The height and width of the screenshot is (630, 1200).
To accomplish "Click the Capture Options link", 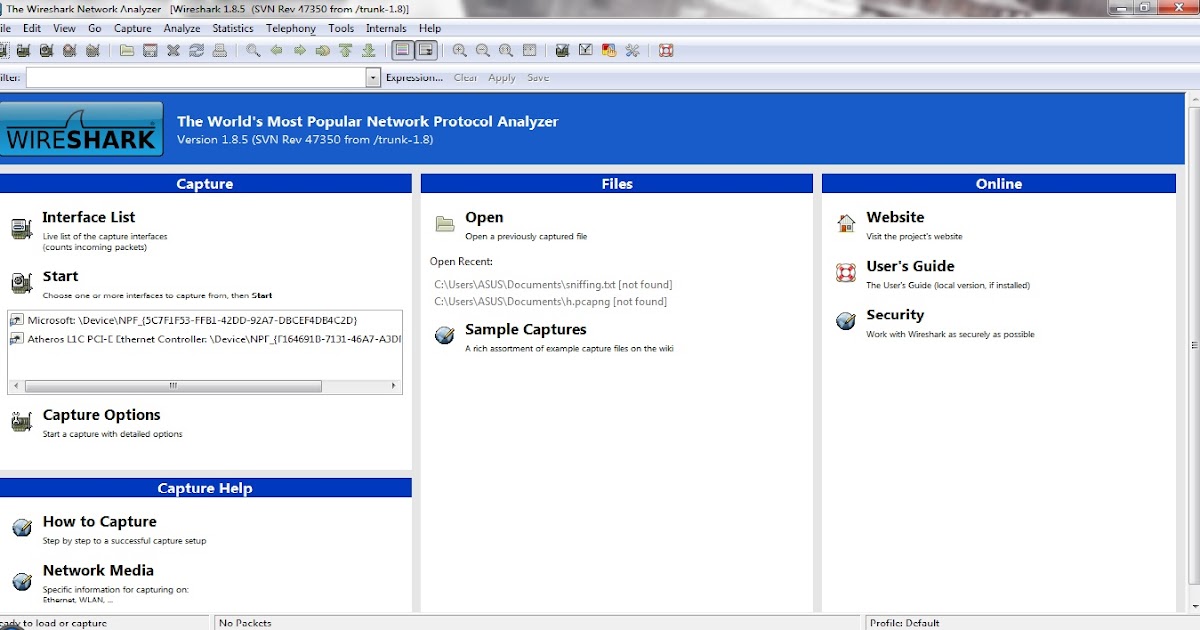I will point(101,415).
